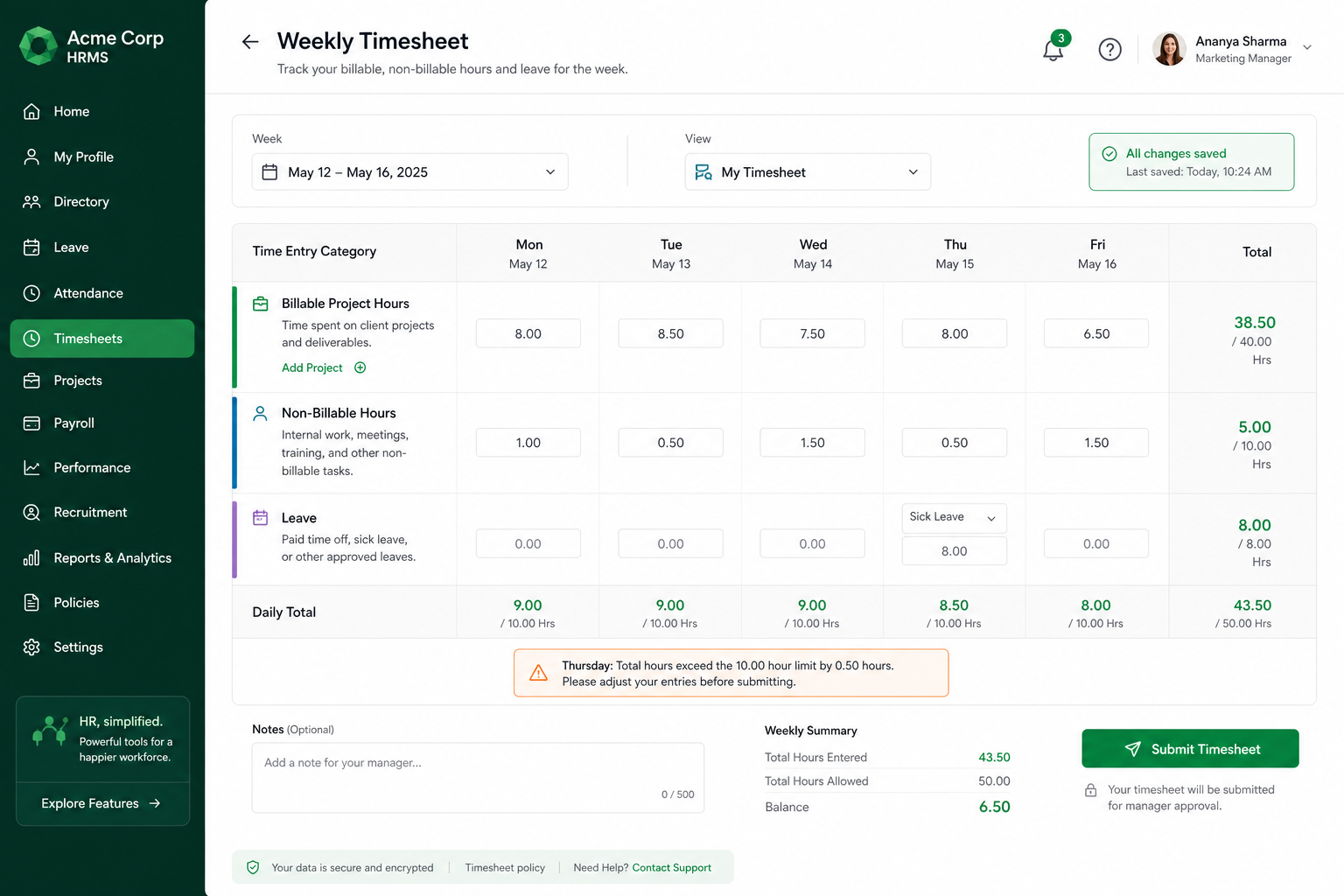Open the notifications bell icon
Screen dimensions: 1344x896
point(1053,50)
